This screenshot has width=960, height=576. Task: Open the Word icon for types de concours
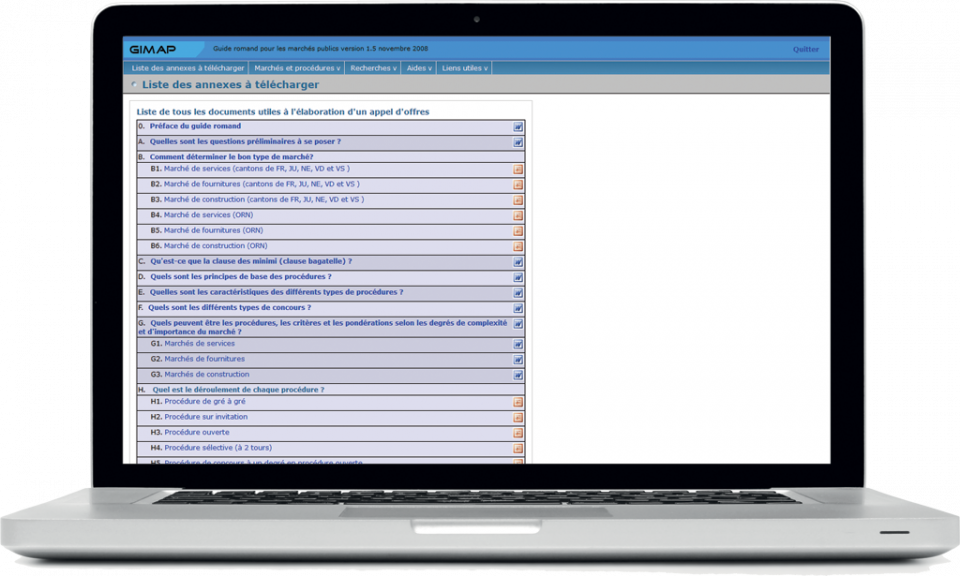pyautogui.click(x=518, y=309)
